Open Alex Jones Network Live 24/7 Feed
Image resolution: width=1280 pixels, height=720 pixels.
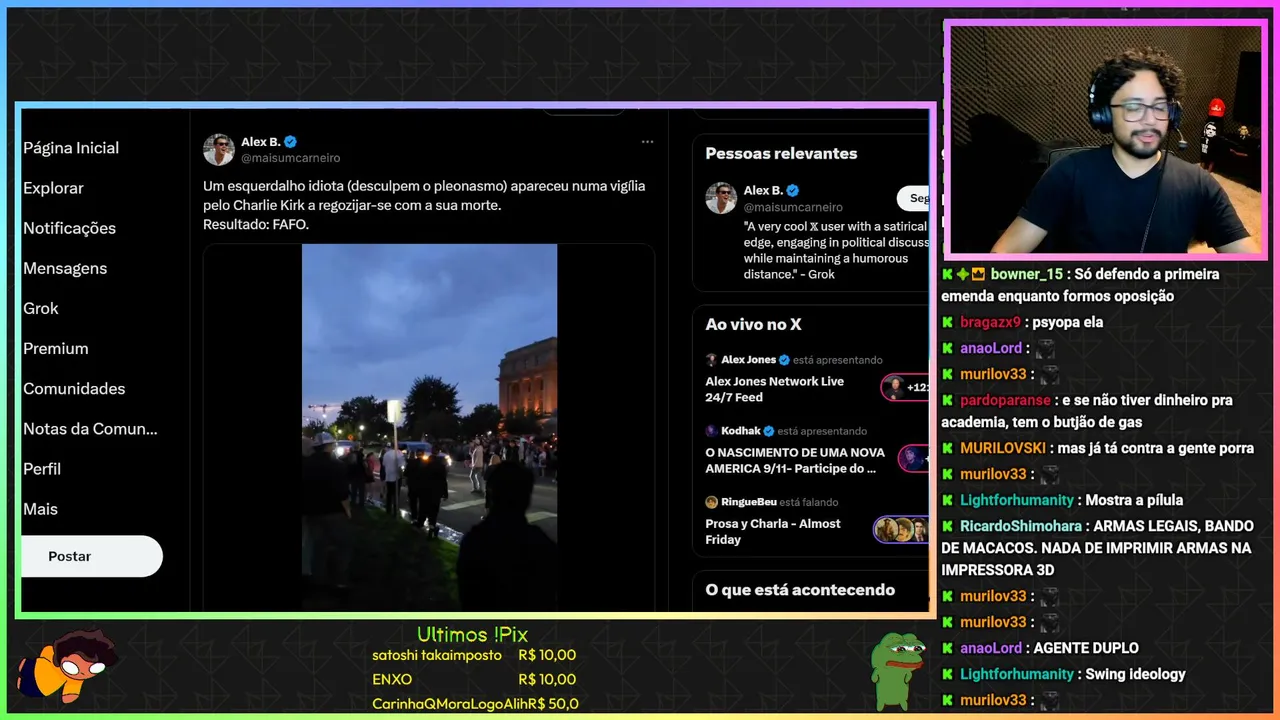coord(775,389)
